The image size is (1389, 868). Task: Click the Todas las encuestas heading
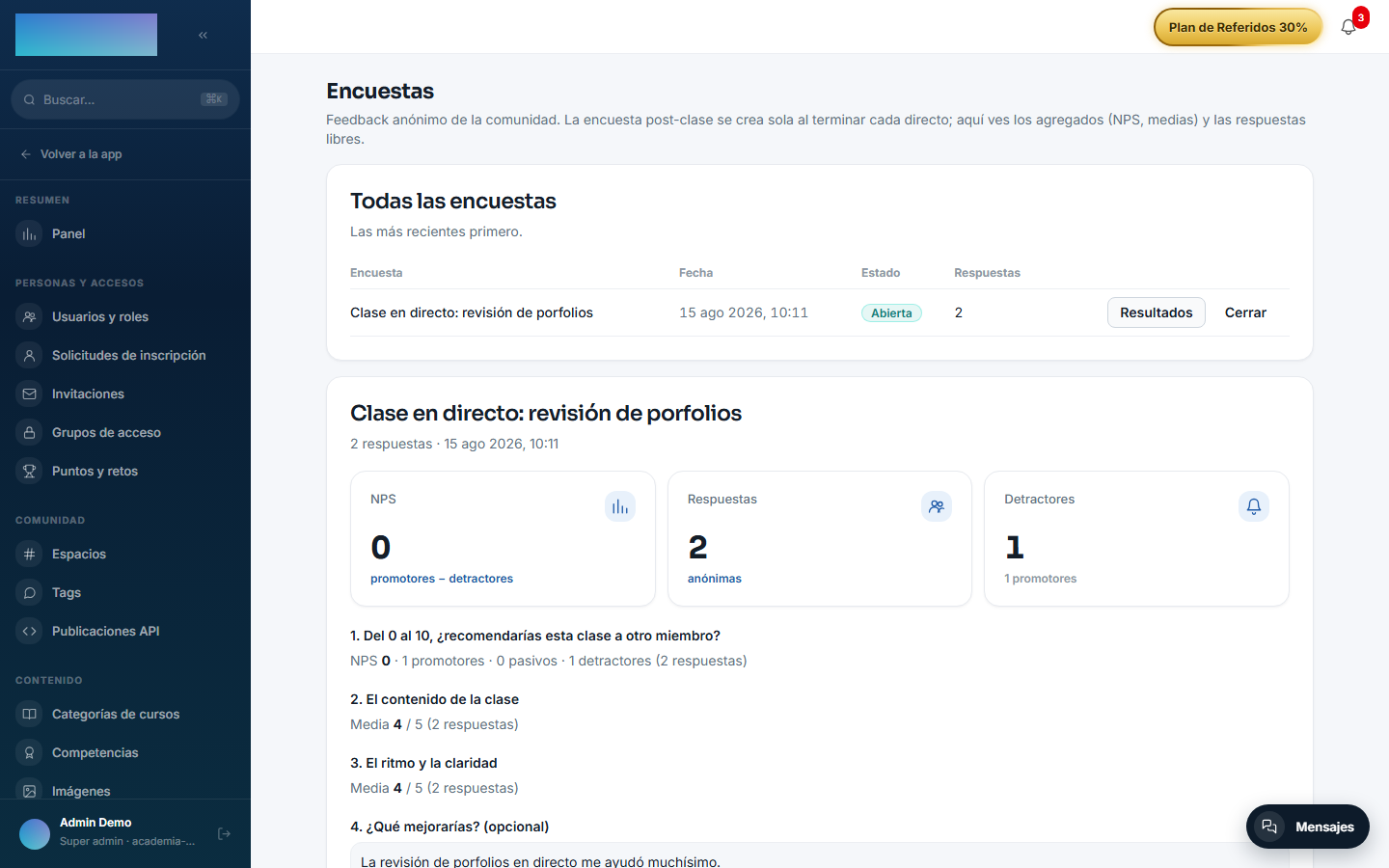(453, 201)
